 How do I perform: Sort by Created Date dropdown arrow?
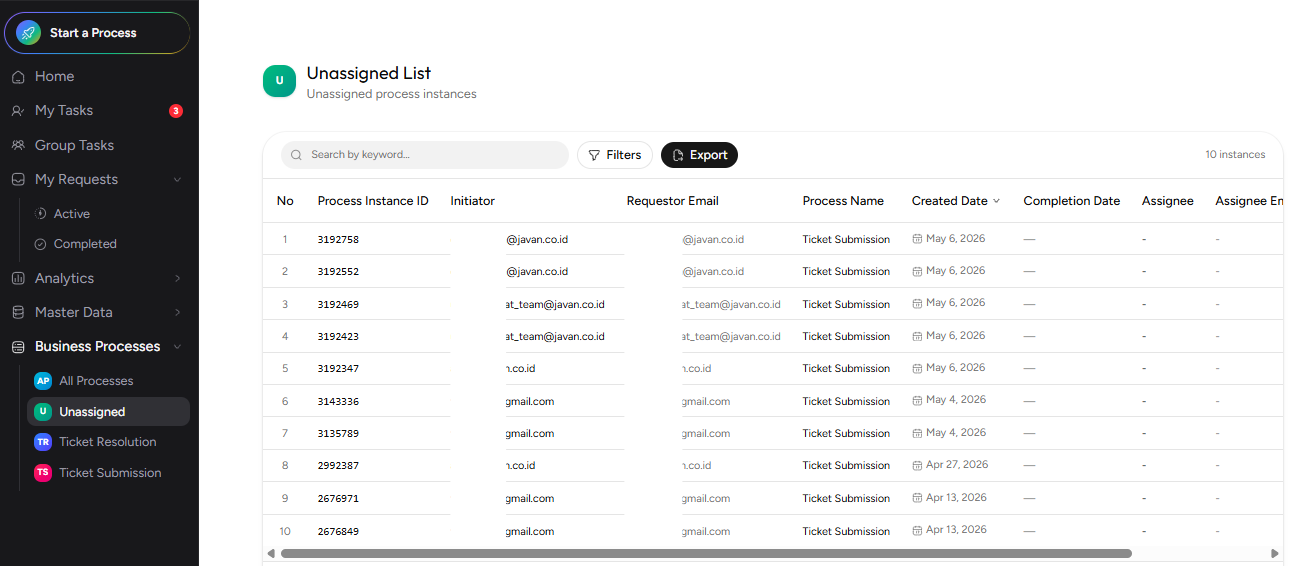pos(996,201)
